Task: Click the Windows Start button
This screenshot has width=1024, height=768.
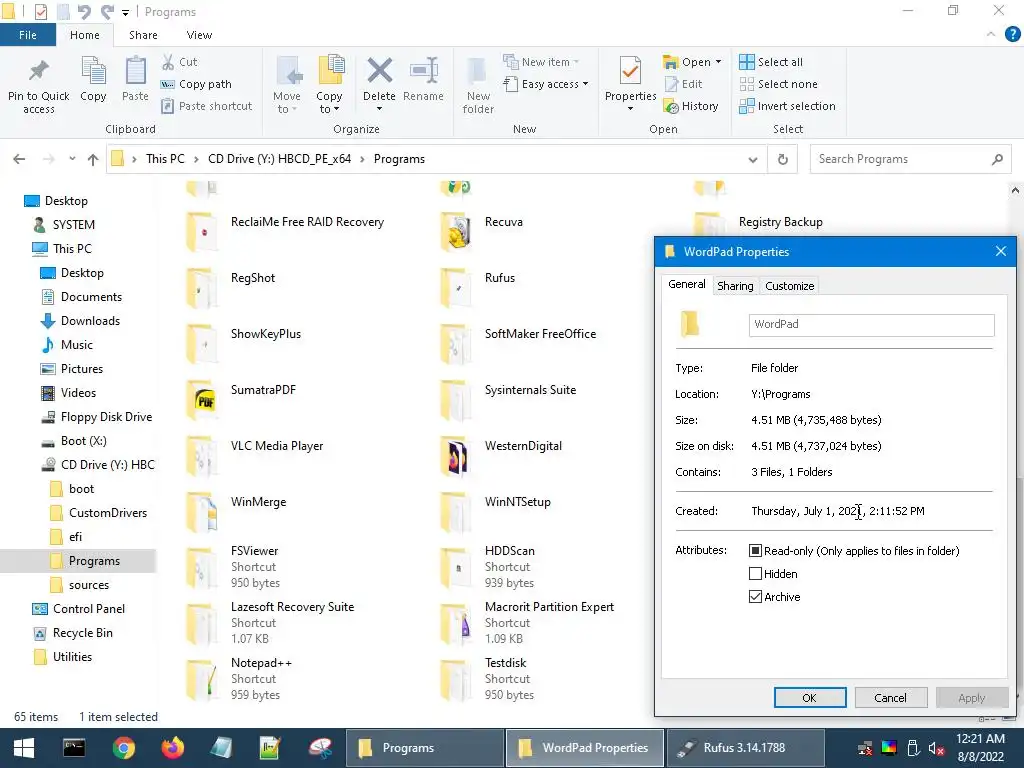Action: pos(24,748)
